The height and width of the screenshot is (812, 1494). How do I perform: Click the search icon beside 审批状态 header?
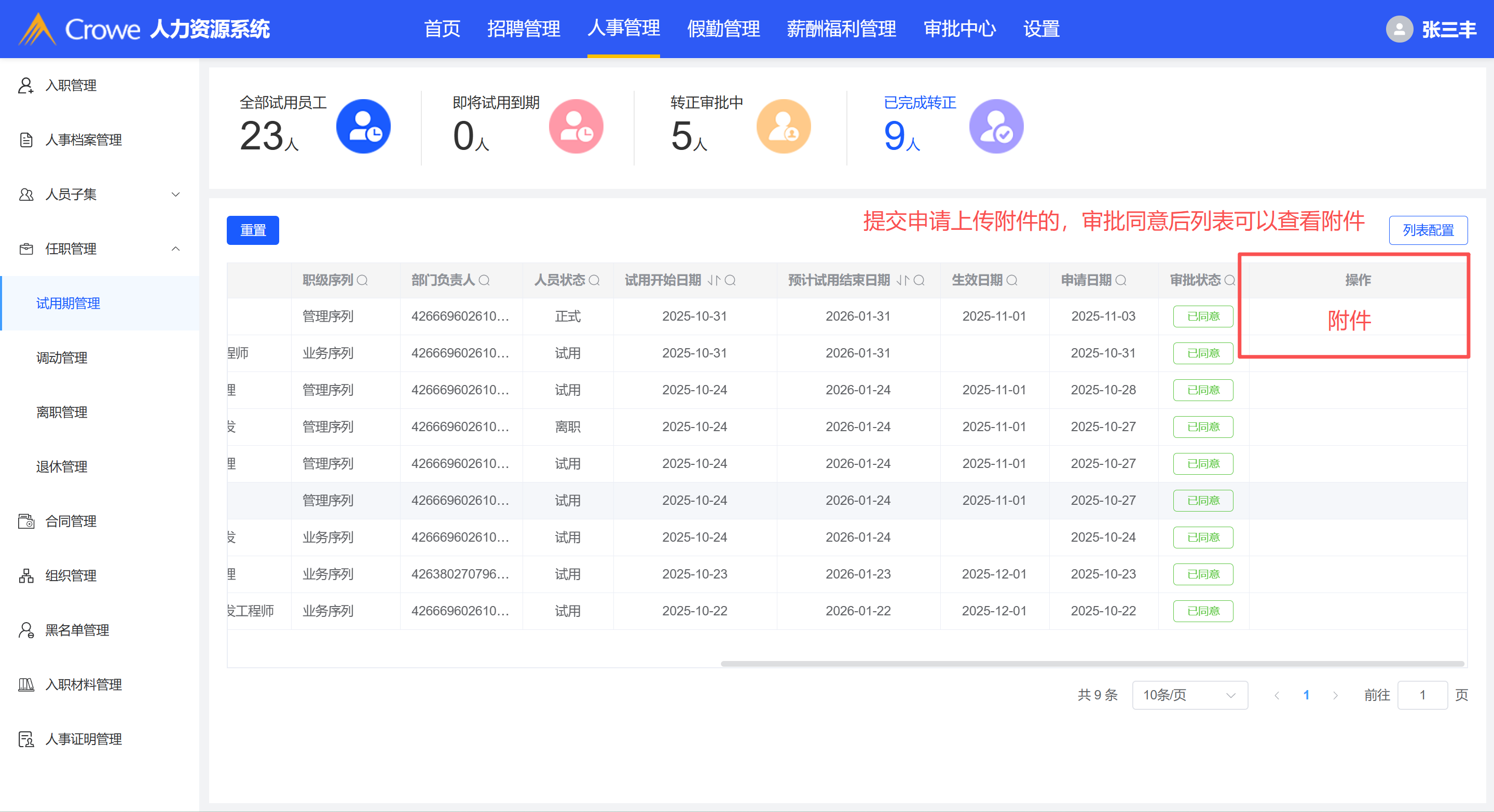point(1229,281)
